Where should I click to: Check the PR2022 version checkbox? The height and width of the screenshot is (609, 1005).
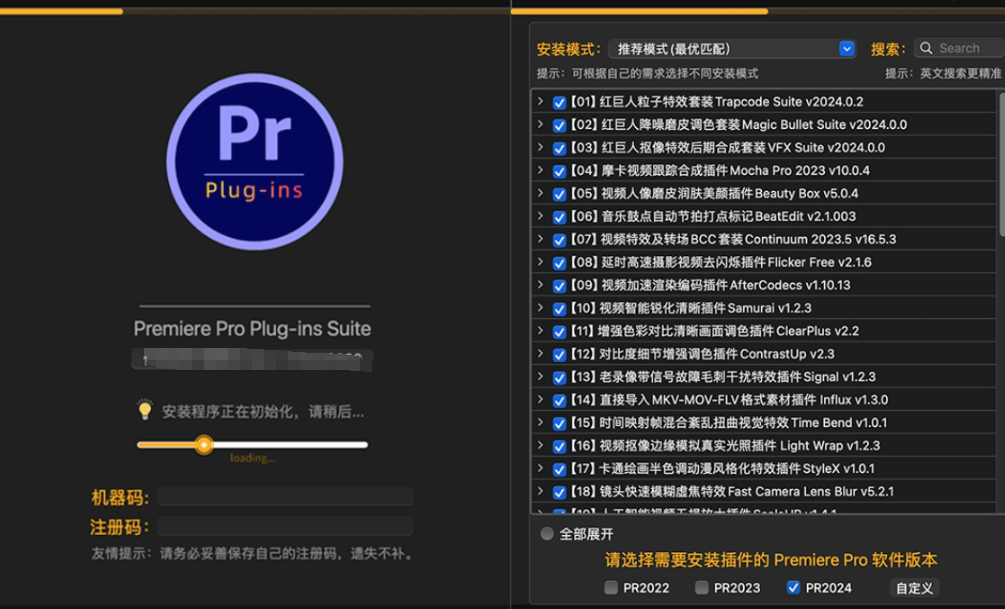[611, 587]
